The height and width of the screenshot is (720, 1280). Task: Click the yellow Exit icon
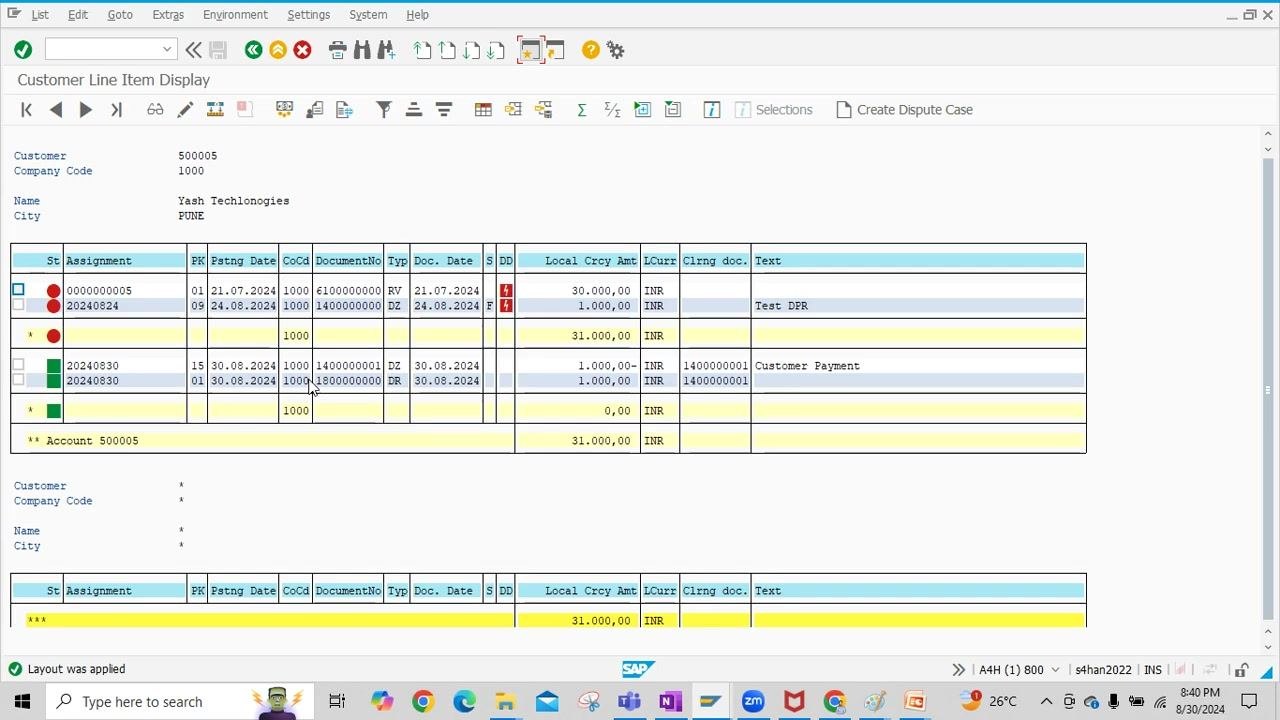point(278,50)
